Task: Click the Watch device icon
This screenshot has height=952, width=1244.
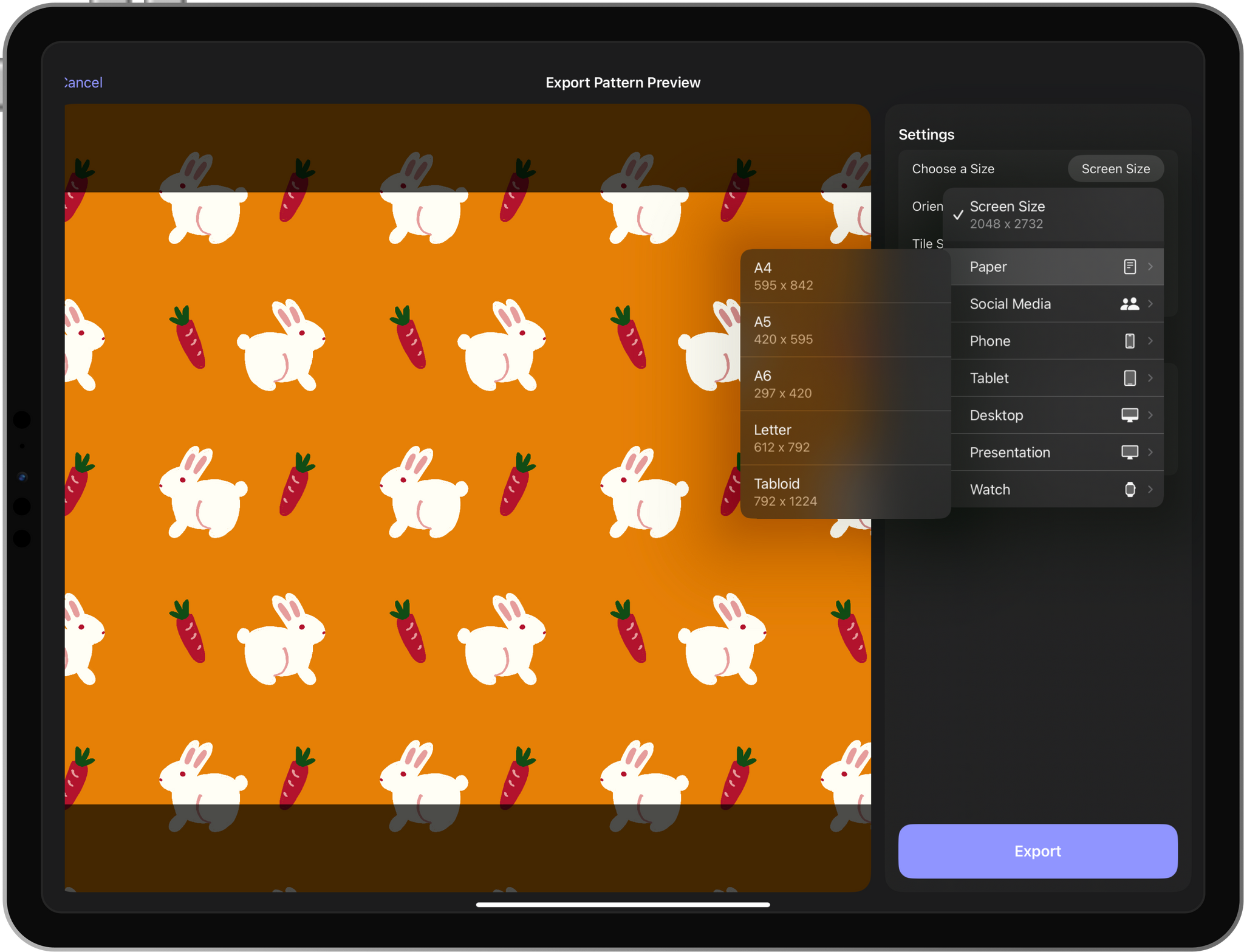Action: click(x=1129, y=490)
